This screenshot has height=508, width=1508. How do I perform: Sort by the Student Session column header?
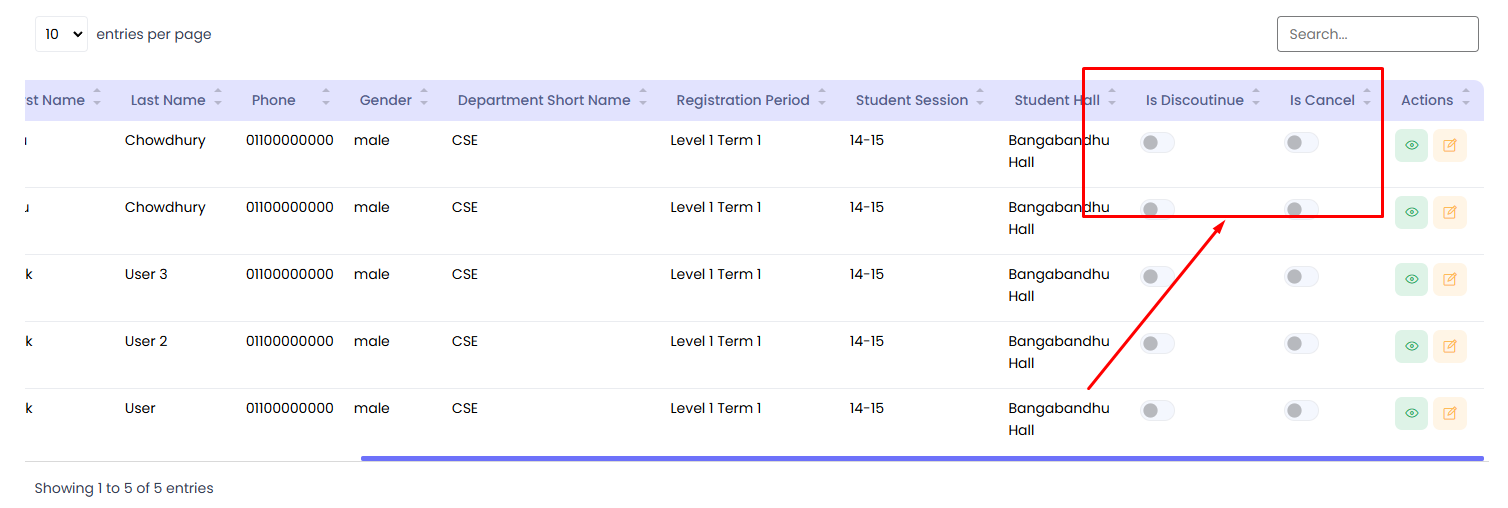[912, 100]
